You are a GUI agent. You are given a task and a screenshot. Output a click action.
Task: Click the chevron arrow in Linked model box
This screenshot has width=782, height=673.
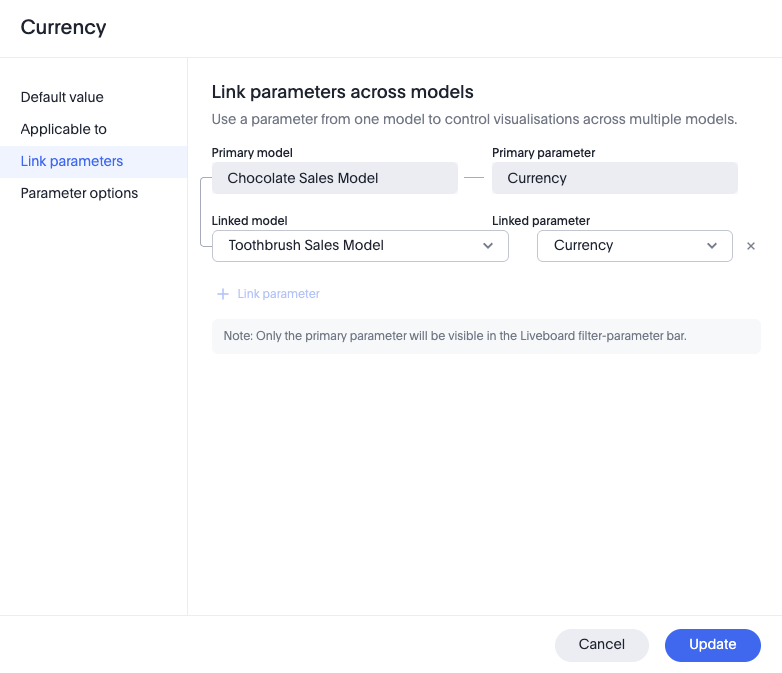tap(488, 246)
